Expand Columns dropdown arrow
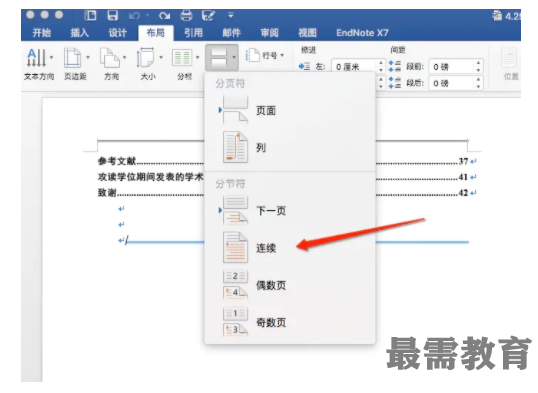The image size is (538, 393). [x=197, y=57]
